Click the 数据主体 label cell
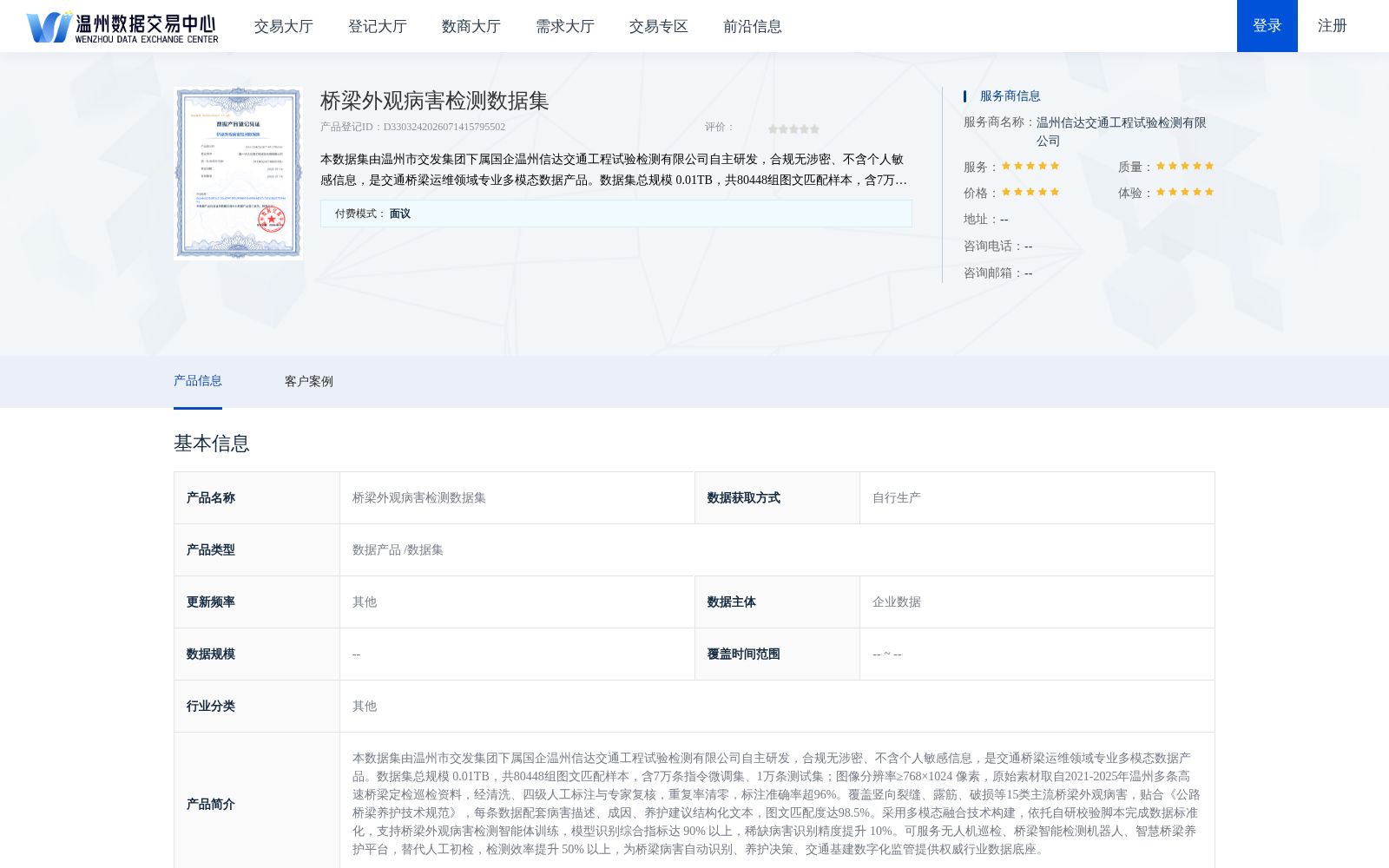Viewport: 1389px width, 868px height. coord(777,602)
